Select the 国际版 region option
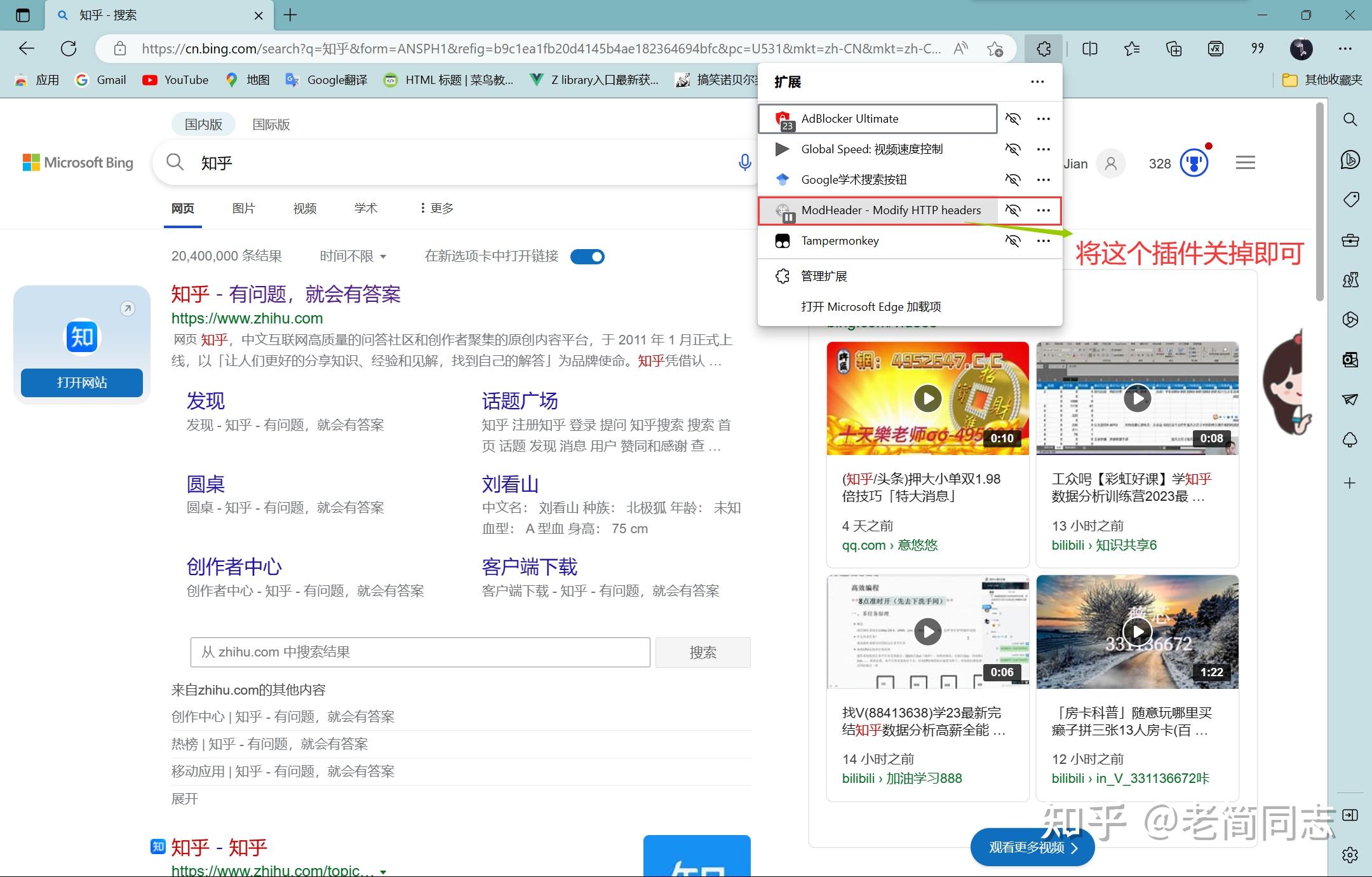1372x877 pixels. [x=271, y=125]
